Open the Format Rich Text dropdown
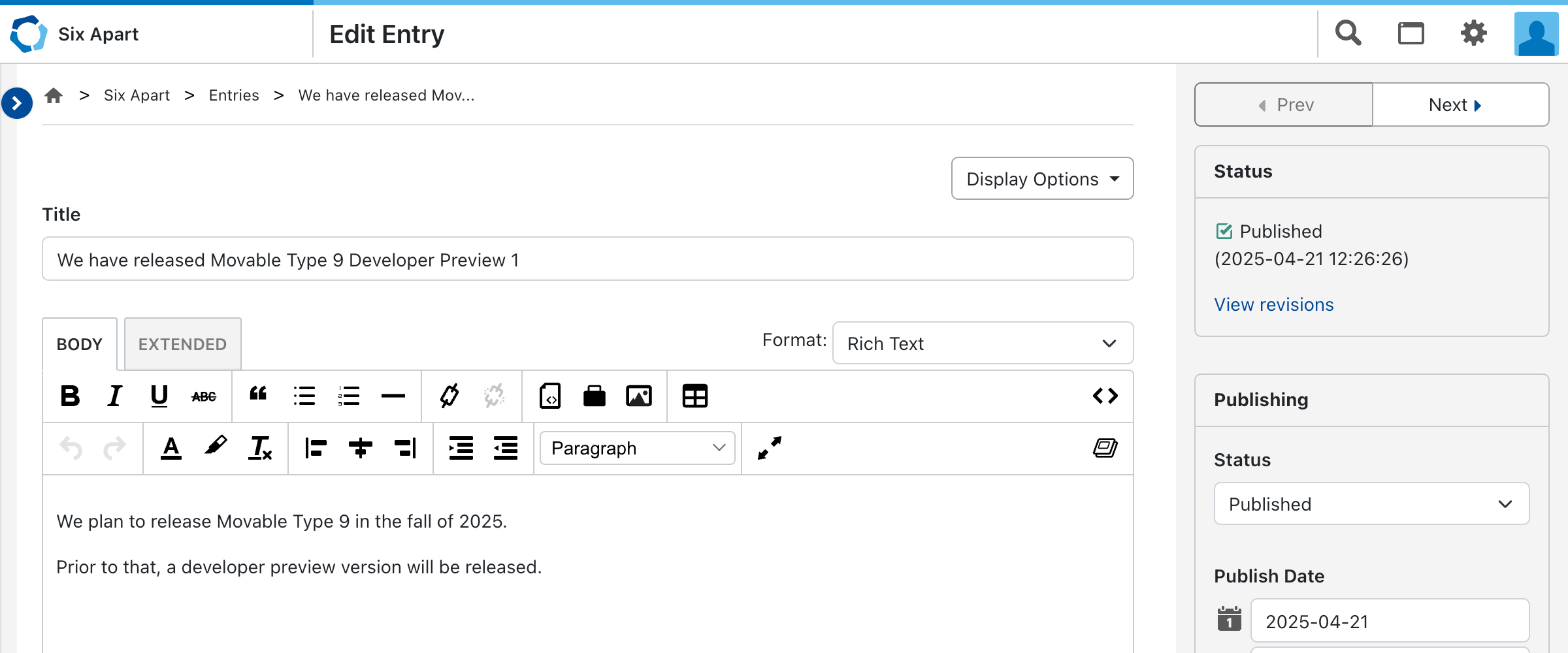The height and width of the screenshot is (653, 1568). 982,343
